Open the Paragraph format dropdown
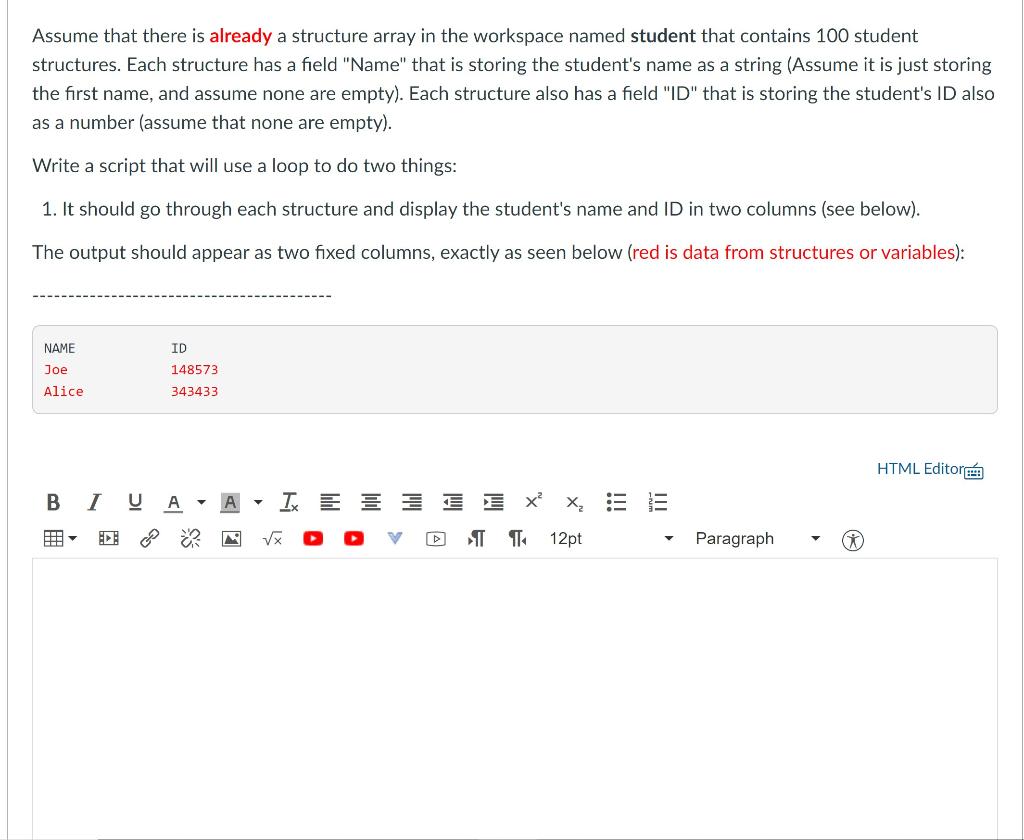Screen dimensions: 1024x840 click(x=758, y=539)
